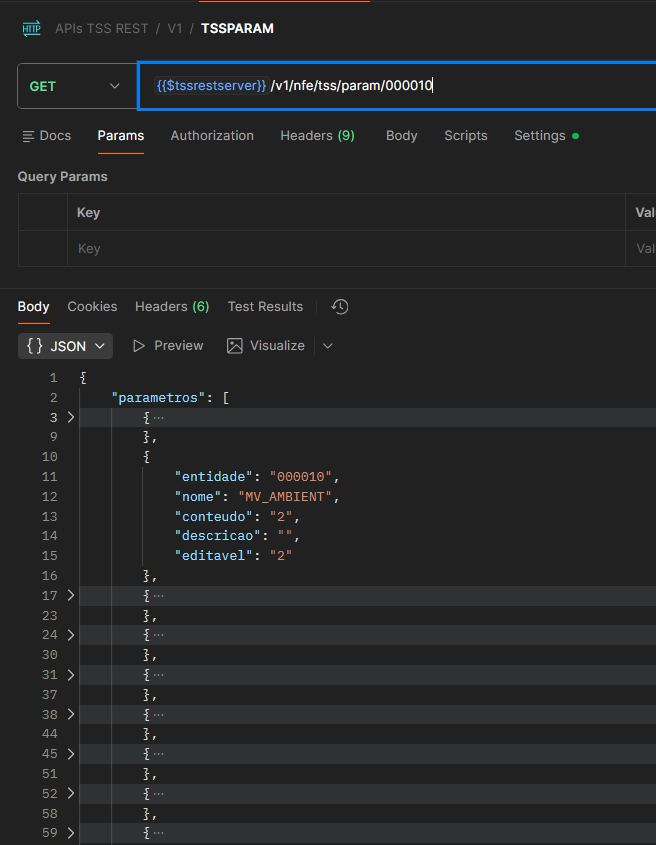The height and width of the screenshot is (845, 656).
Task: Open the Visualize options chevron
Action: (327, 346)
